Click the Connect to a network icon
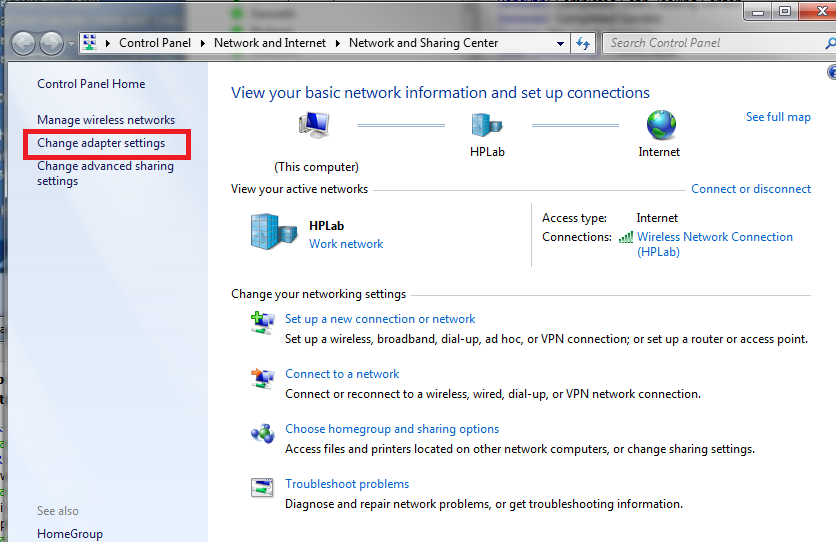 [262, 378]
